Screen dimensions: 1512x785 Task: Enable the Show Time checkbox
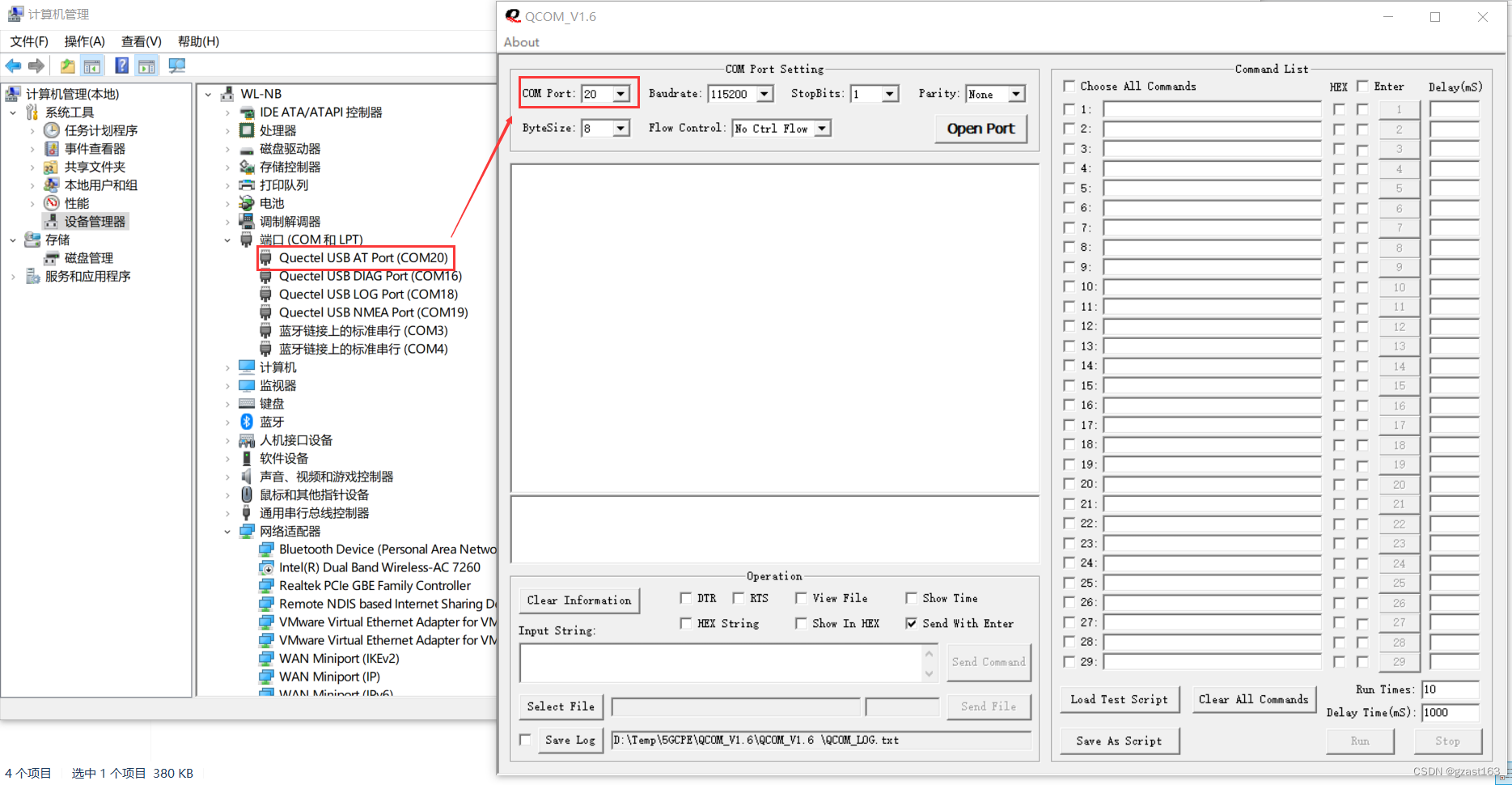pos(911,598)
